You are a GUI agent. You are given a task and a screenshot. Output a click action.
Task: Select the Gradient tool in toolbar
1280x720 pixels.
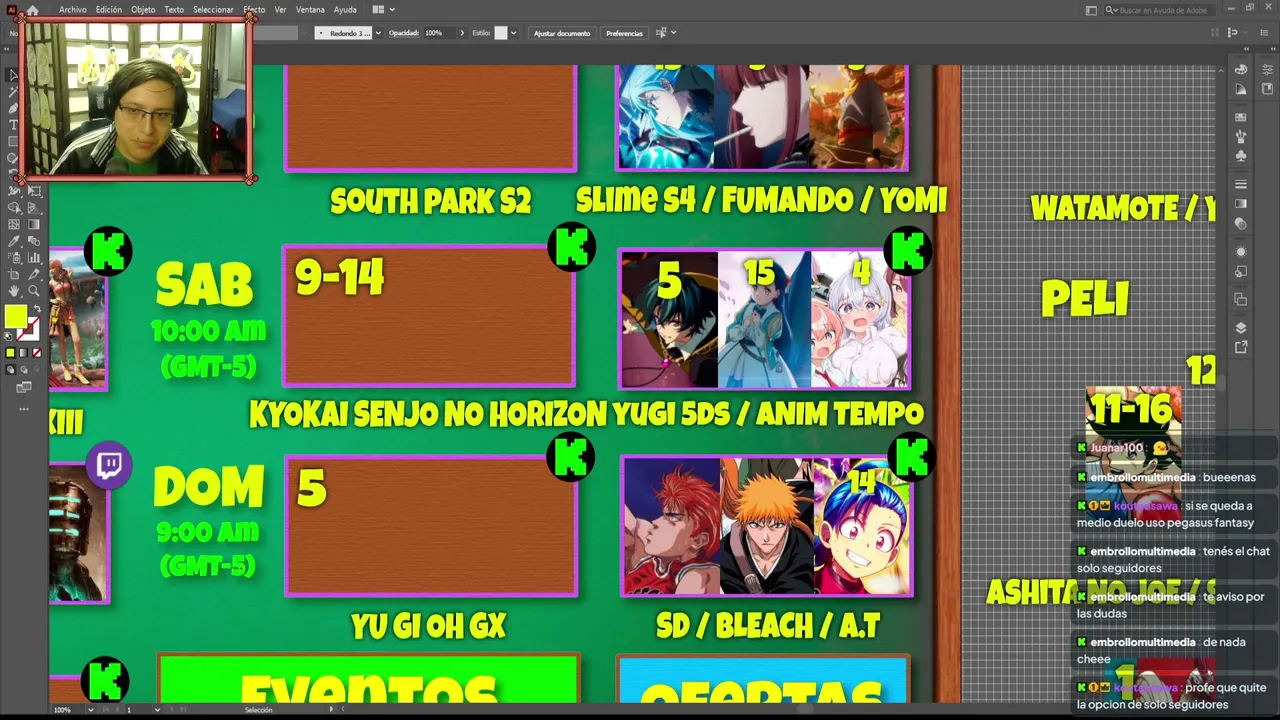click(33, 225)
